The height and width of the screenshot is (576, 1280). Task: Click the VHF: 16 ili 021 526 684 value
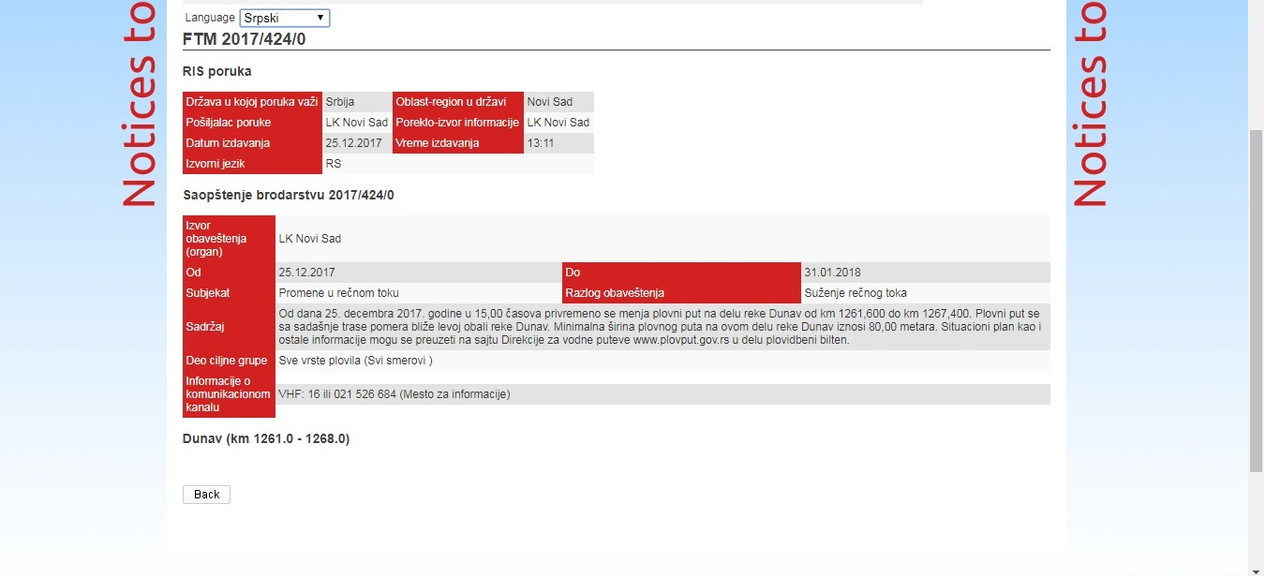pyautogui.click(x=394, y=394)
